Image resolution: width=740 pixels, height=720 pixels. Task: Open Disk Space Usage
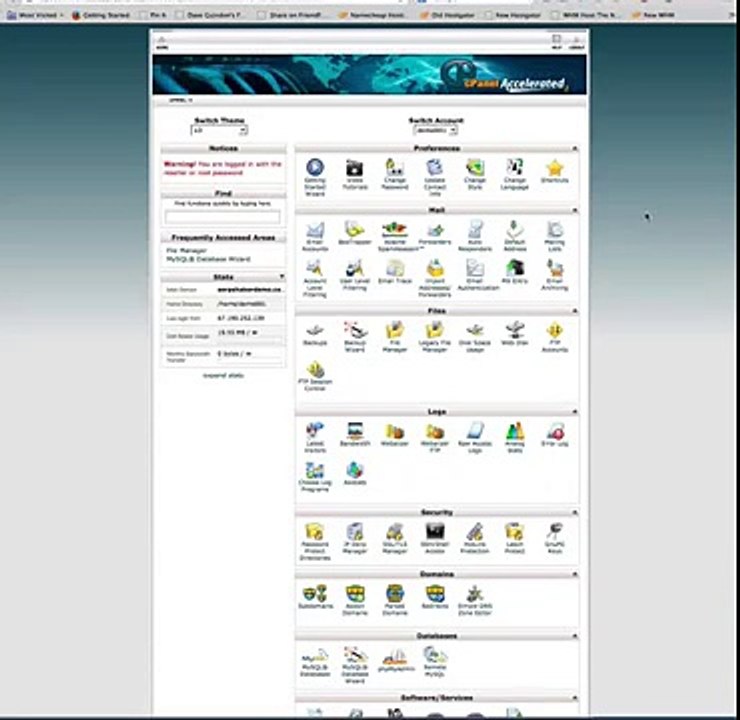pyautogui.click(x=475, y=330)
